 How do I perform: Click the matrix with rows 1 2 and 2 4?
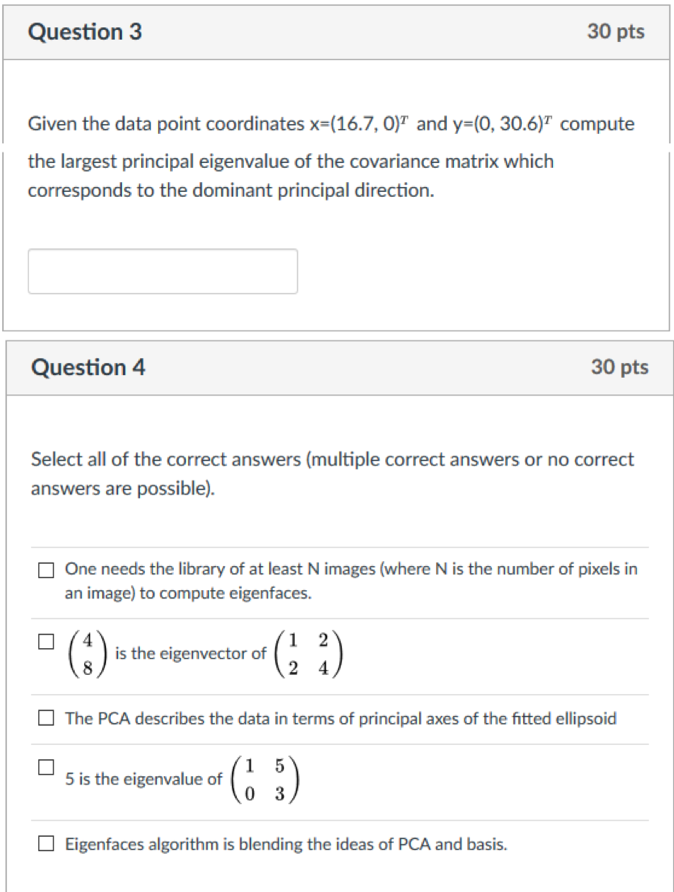click(x=305, y=654)
